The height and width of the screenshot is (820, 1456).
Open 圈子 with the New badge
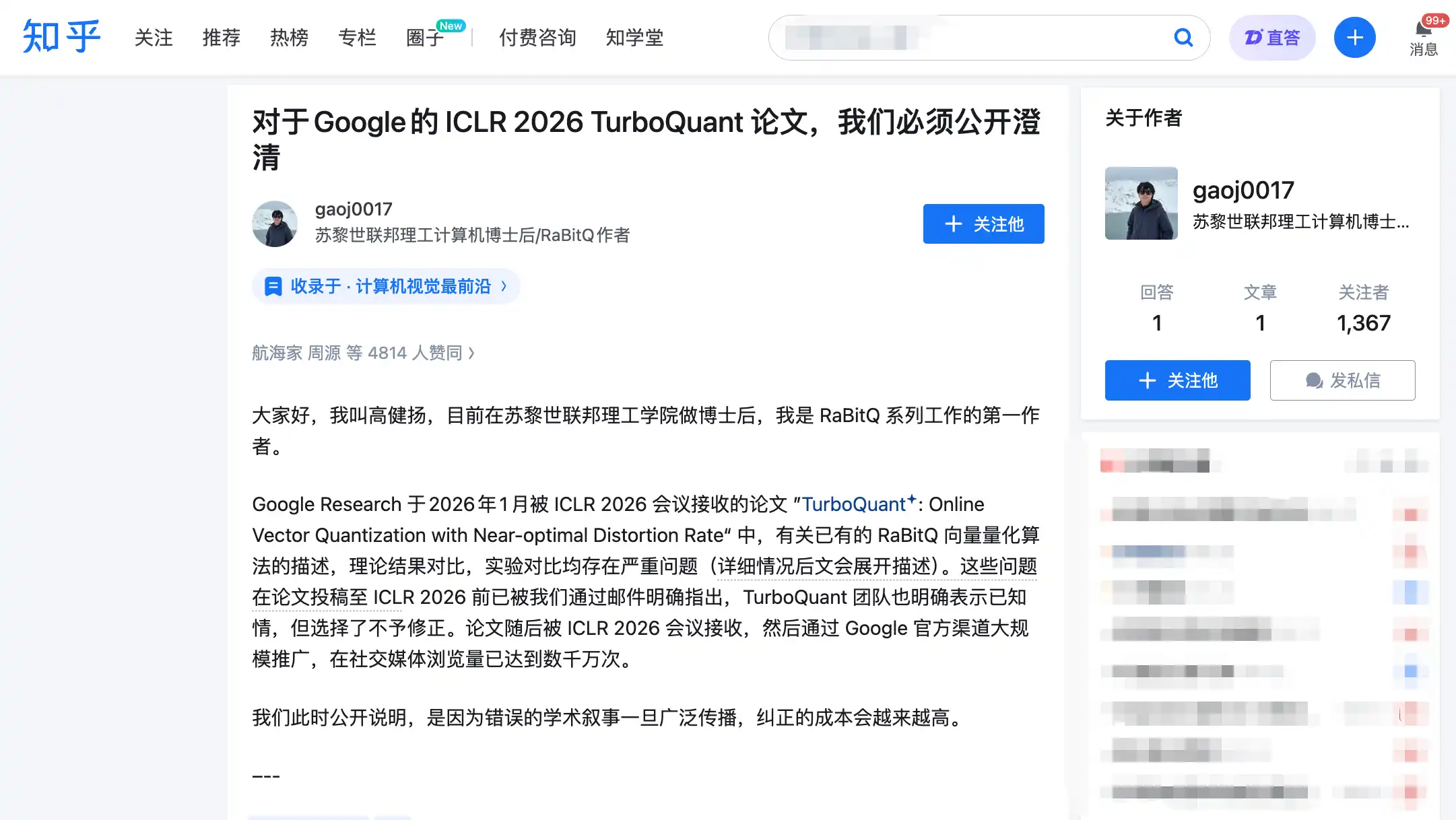[424, 37]
